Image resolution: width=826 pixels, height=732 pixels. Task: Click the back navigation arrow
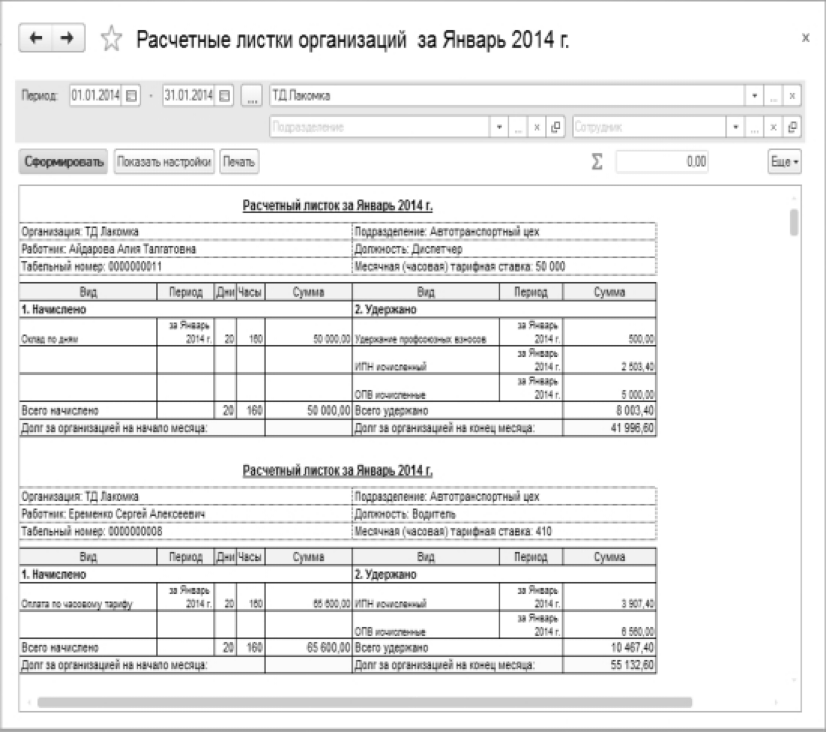(x=35, y=38)
